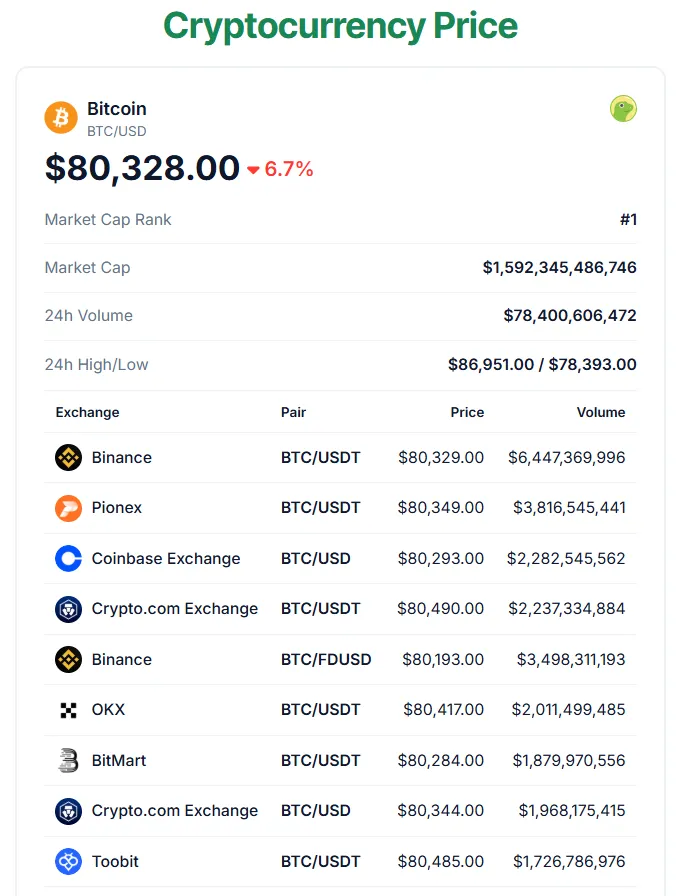Click the Price column header
679x896 pixels.
(x=467, y=412)
